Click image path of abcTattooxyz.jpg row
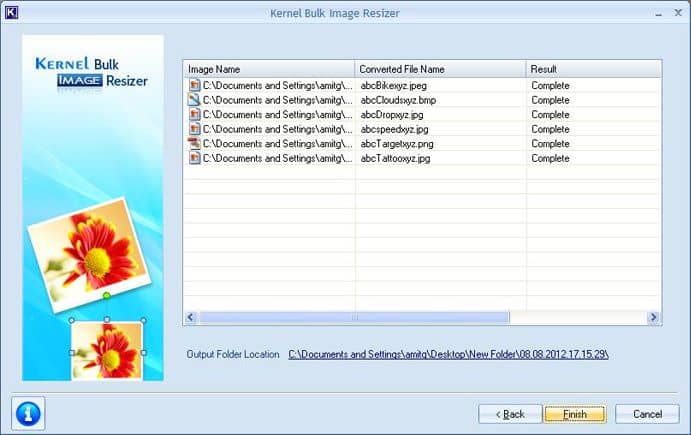The width and height of the screenshot is (691, 435). [278, 158]
